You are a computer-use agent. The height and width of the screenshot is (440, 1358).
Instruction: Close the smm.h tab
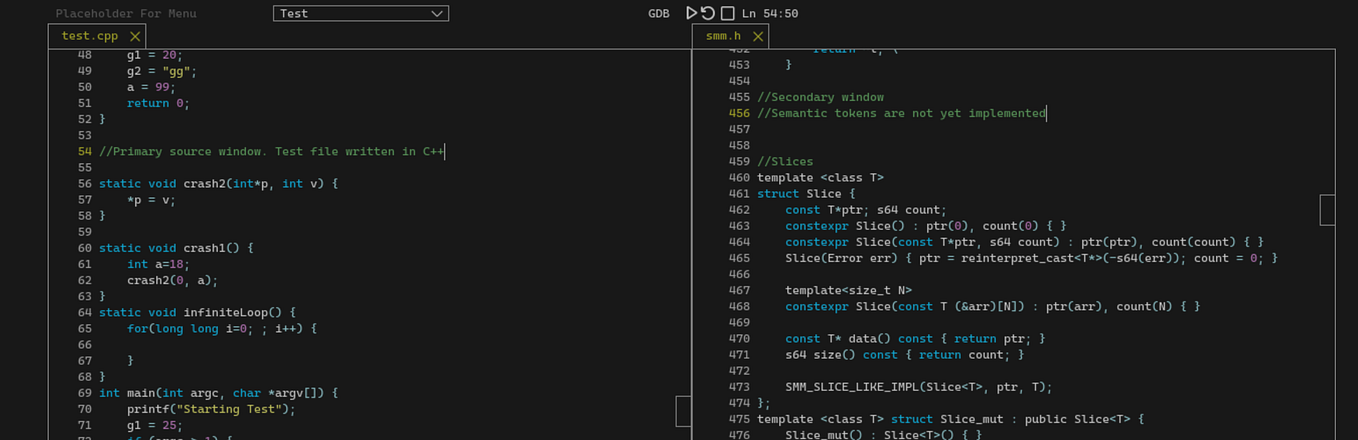click(758, 36)
